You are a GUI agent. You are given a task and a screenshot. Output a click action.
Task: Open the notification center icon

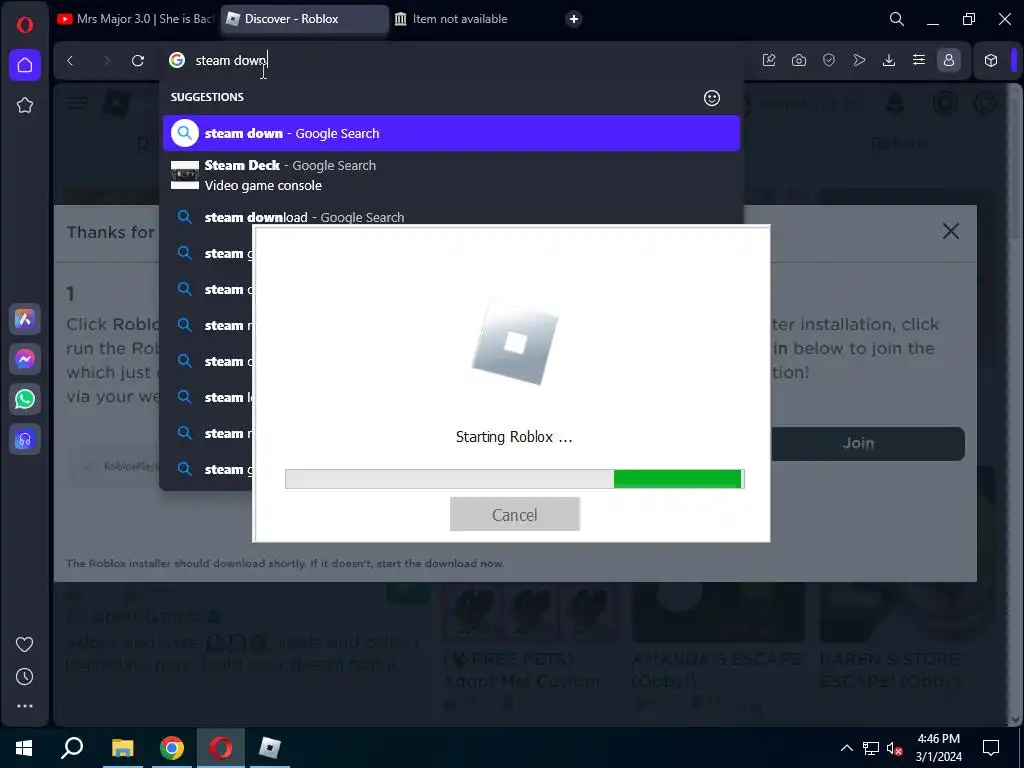(991, 748)
